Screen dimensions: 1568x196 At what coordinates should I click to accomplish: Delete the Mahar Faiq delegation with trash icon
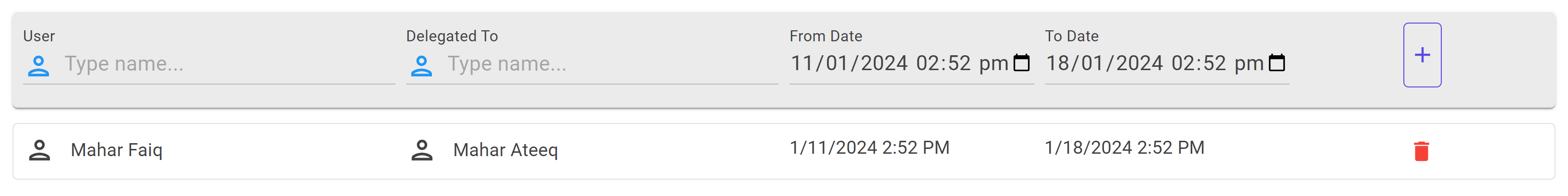pos(1421,151)
